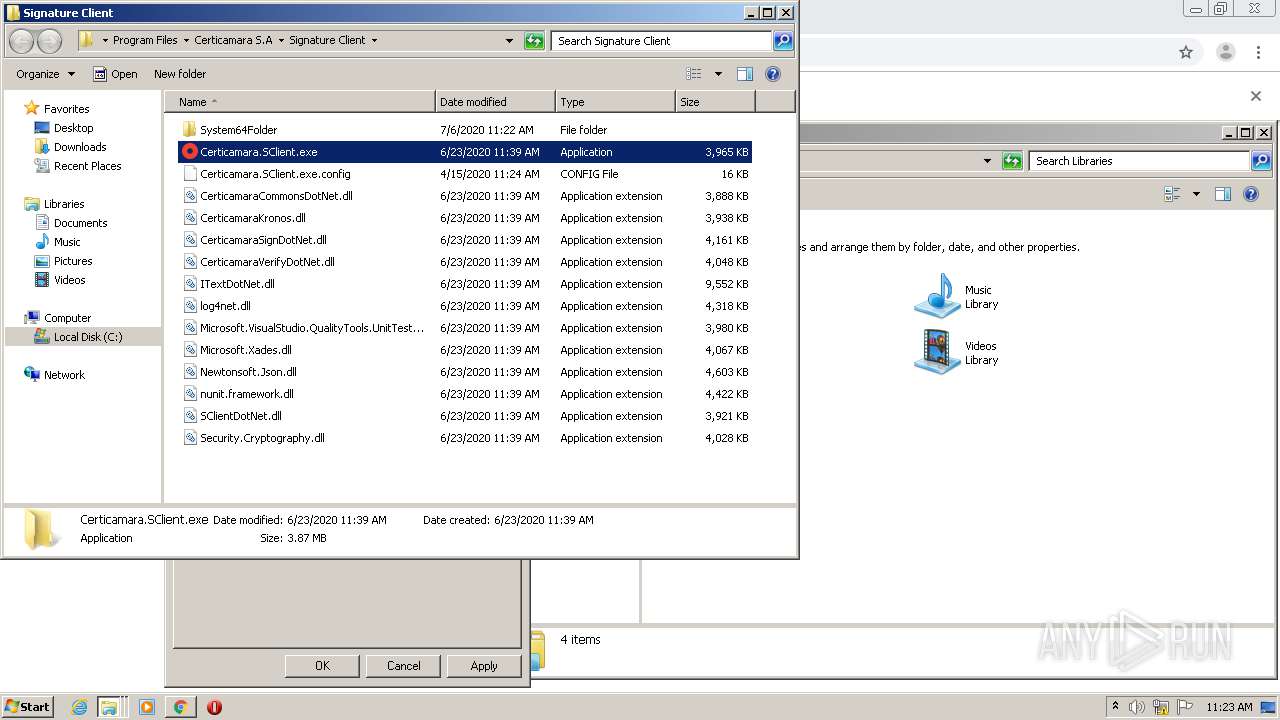Expand the views options dropdown arrow
The width and height of the screenshot is (1280, 720).
click(718, 74)
